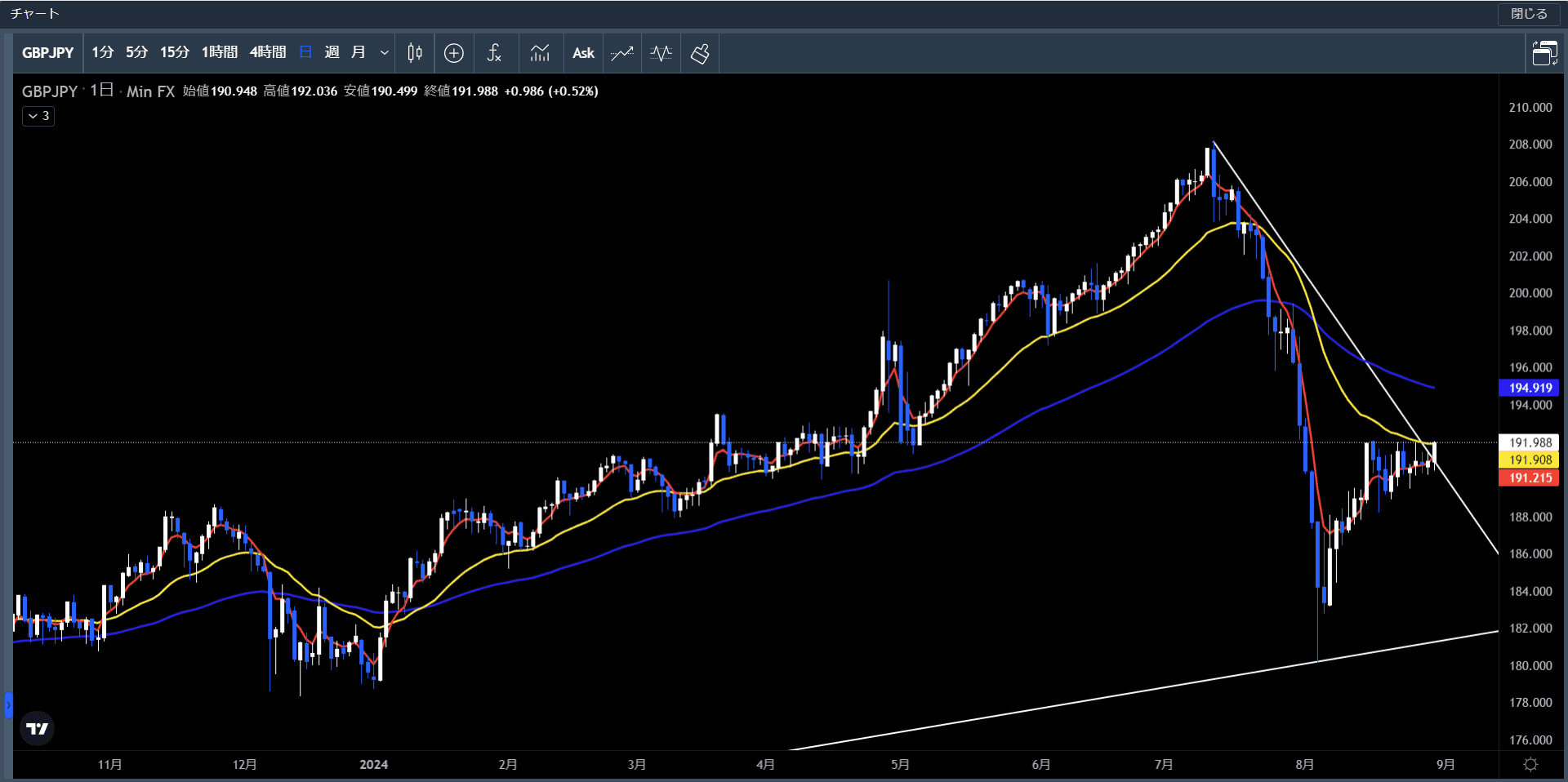Viewport: 1568px width, 782px height.
Task: Switch to the 1分 timeframe
Action: [102, 53]
